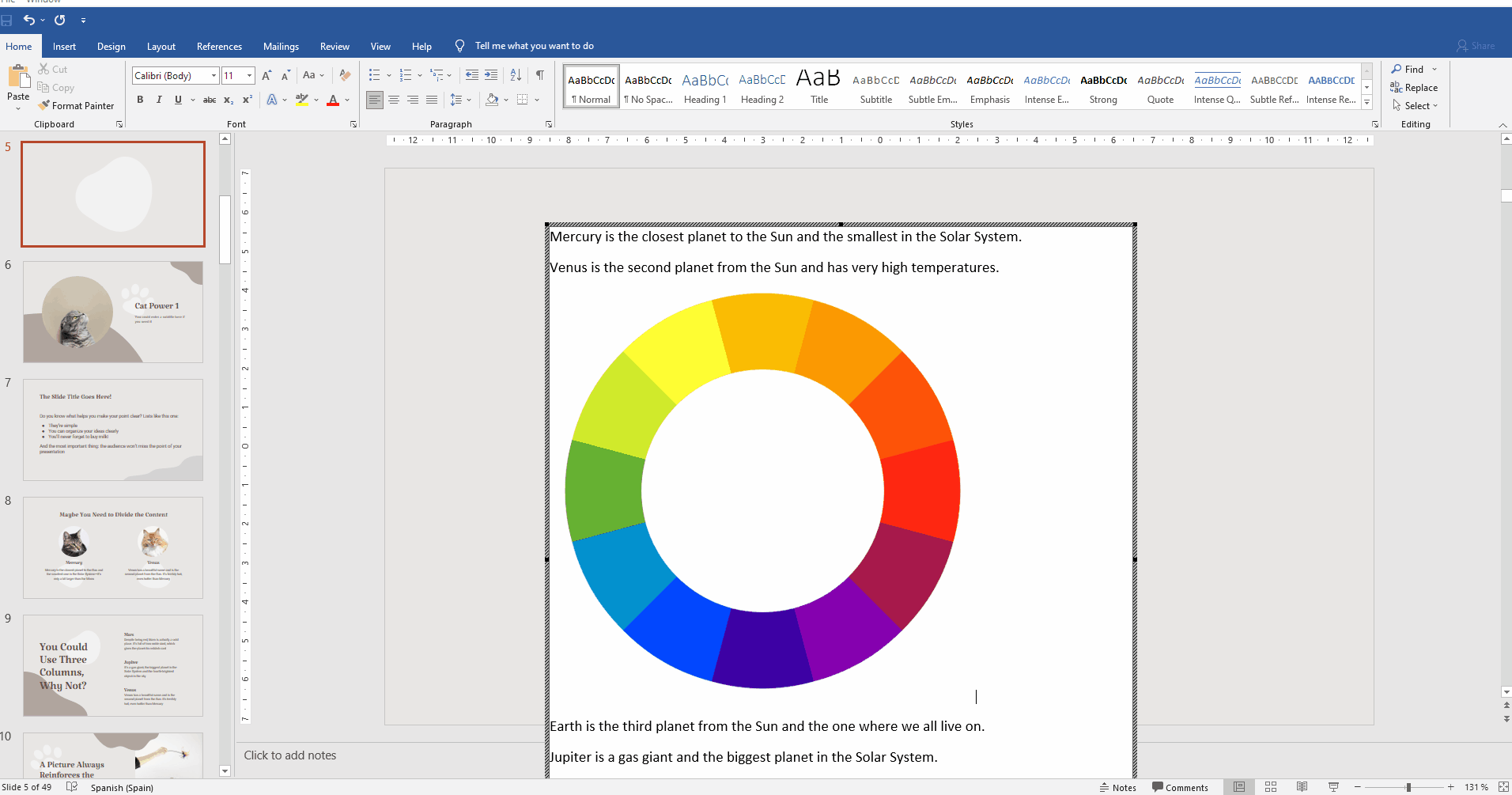Click the zoom slider handle
The image size is (1512, 795).
coord(1408,787)
